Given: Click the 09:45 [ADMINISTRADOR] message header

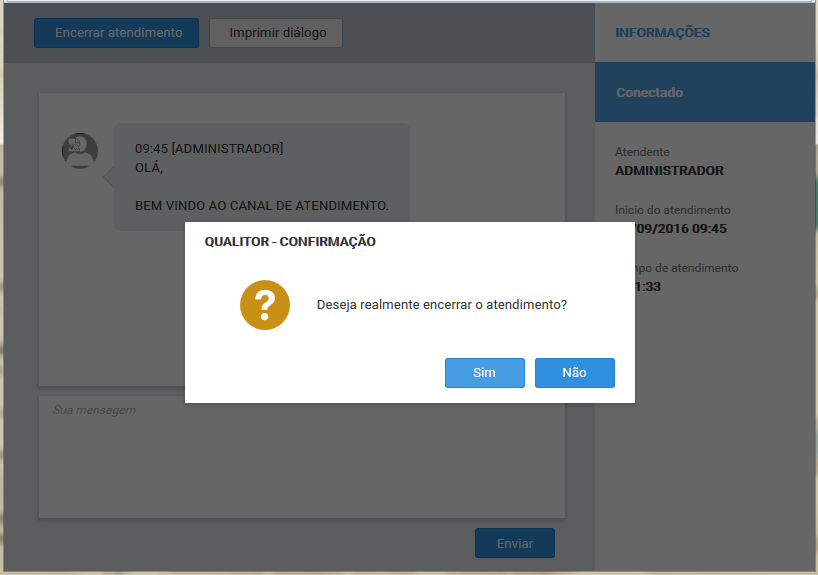Looking at the screenshot, I should click(x=209, y=149).
